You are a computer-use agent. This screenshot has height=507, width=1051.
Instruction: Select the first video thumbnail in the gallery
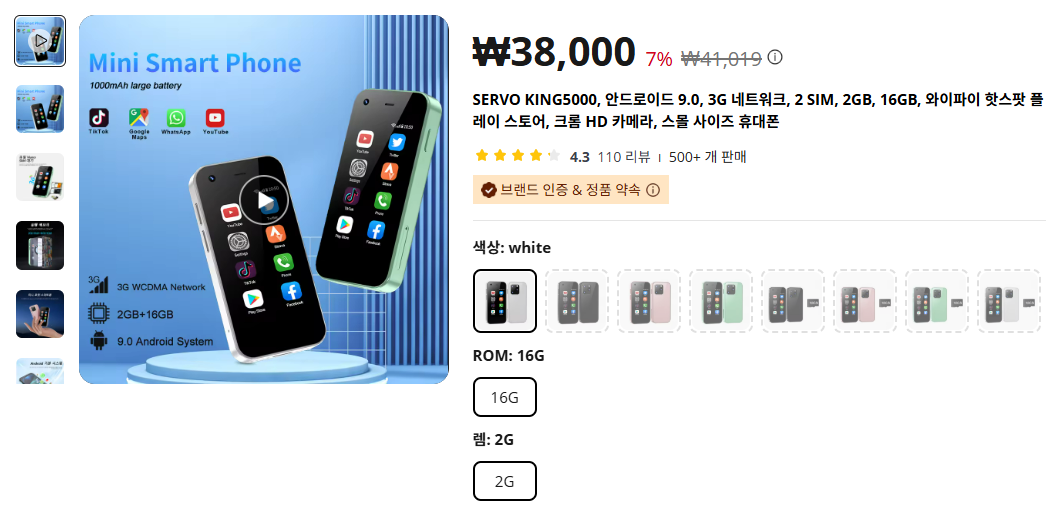point(40,41)
